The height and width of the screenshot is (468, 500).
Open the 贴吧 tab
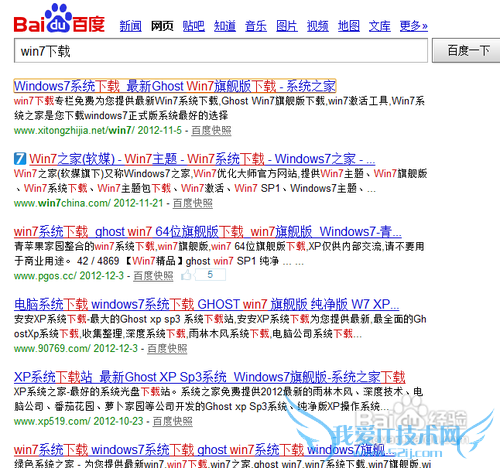[193, 26]
